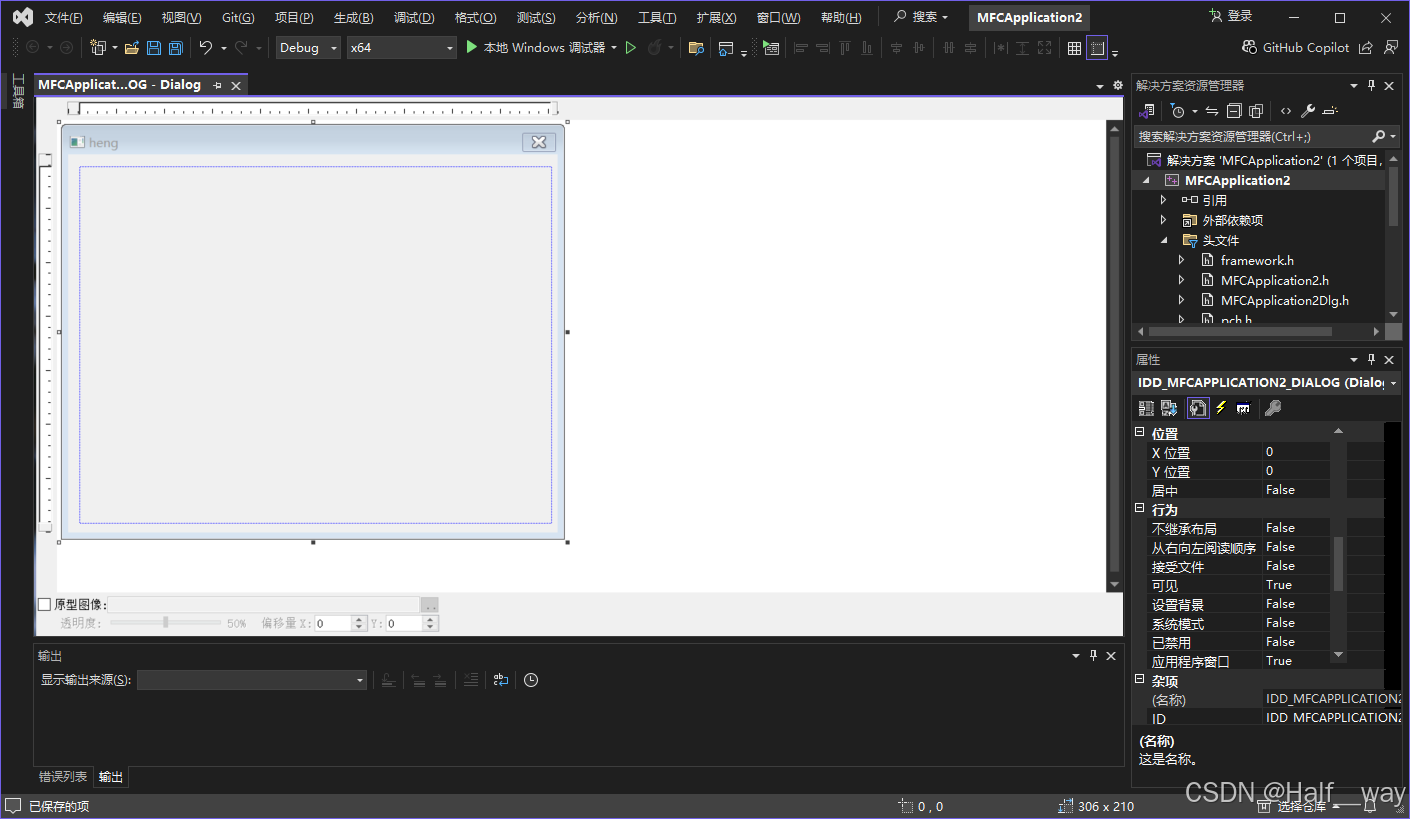Open the editor settings gear icon

[x=1118, y=86]
